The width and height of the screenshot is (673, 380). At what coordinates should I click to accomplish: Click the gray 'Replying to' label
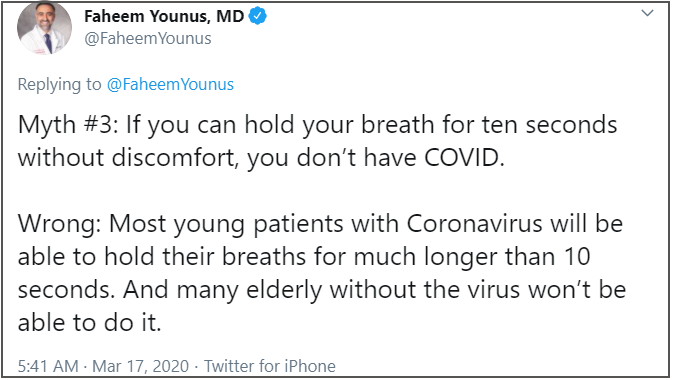pyautogui.click(x=59, y=85)
